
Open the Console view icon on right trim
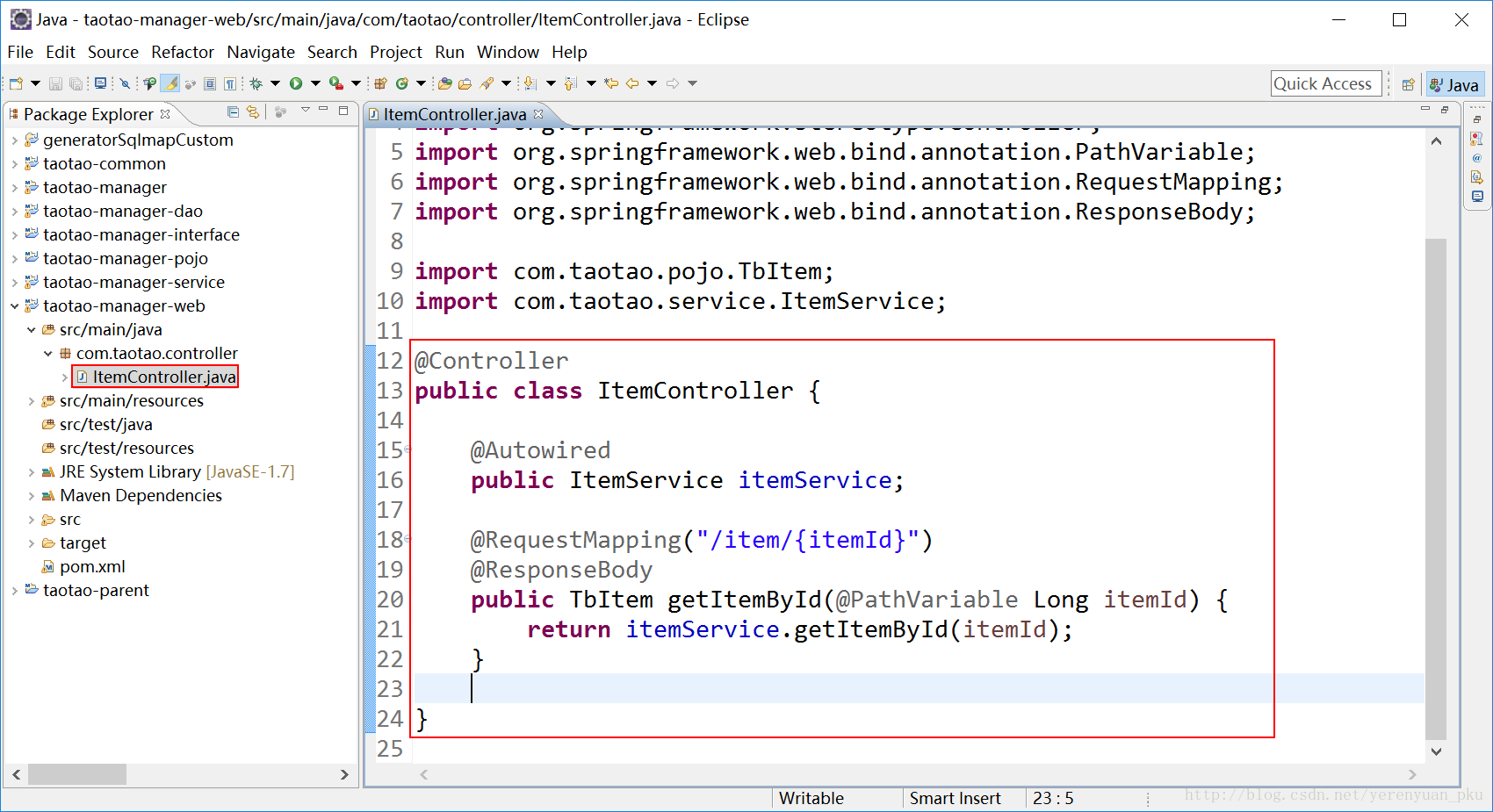pyautogui.click(x=1477, y=197)
